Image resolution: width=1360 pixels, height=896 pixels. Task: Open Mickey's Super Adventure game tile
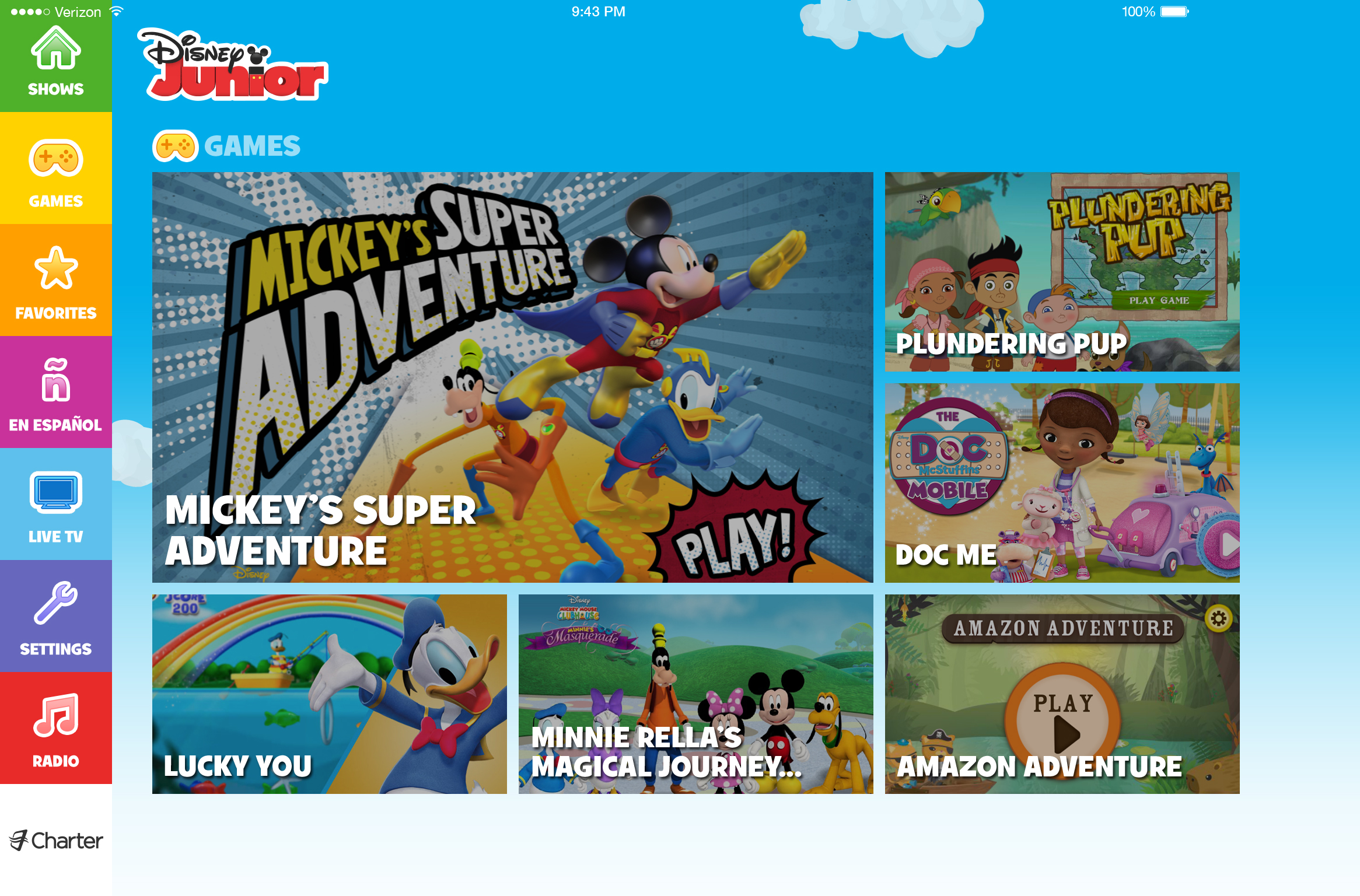[x=512, y=377]
